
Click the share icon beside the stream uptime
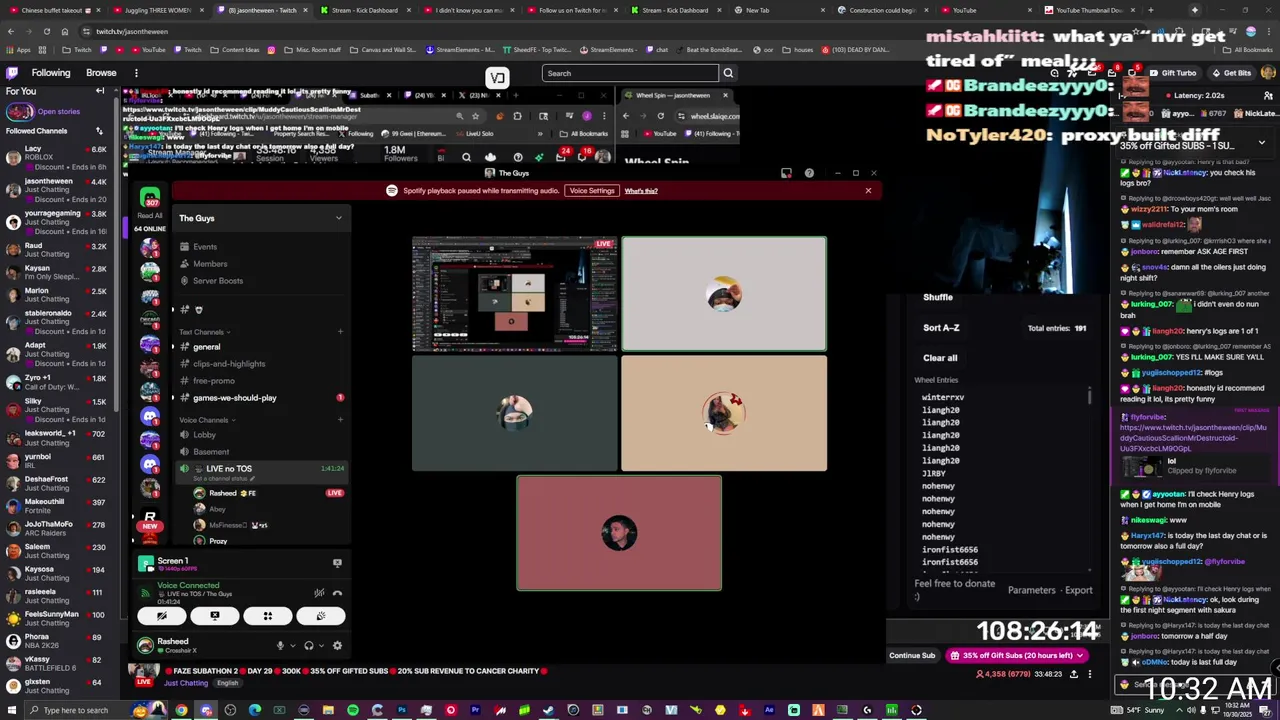tap(1074, 674)
